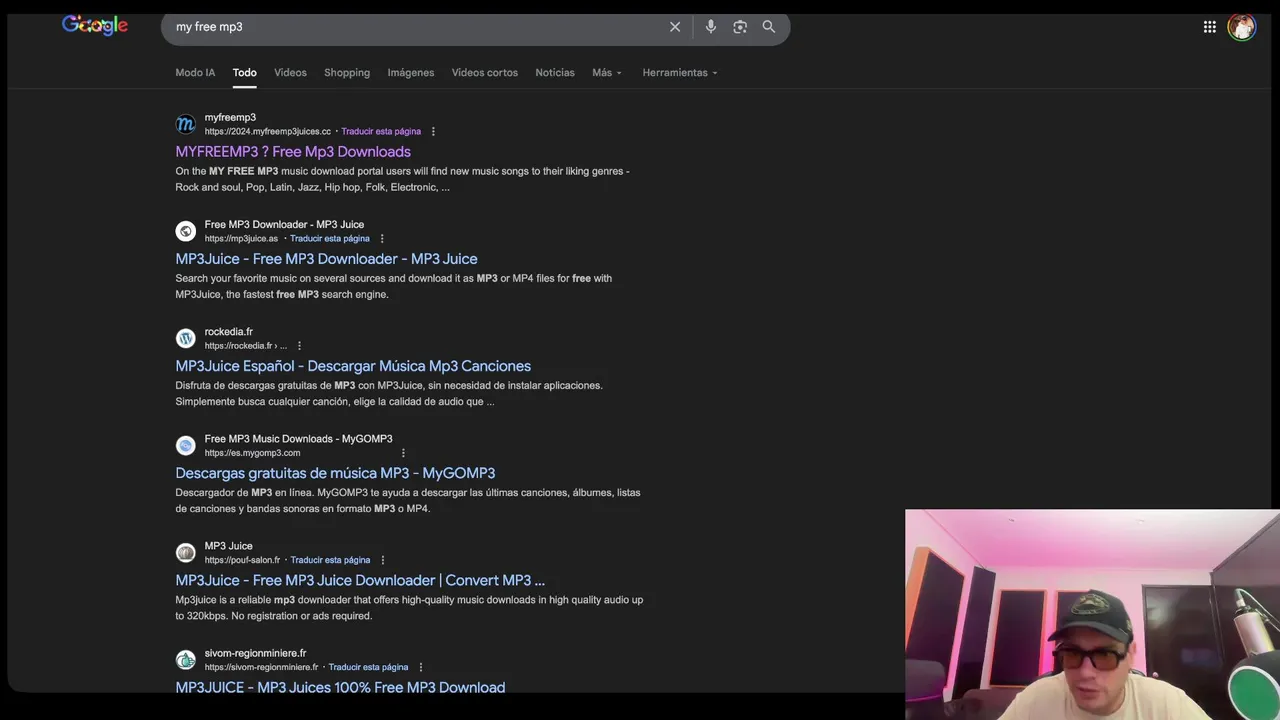Switch to the Shopping tab
The width and height of the screenshot is (1280, 720).
tap(347, 72)
